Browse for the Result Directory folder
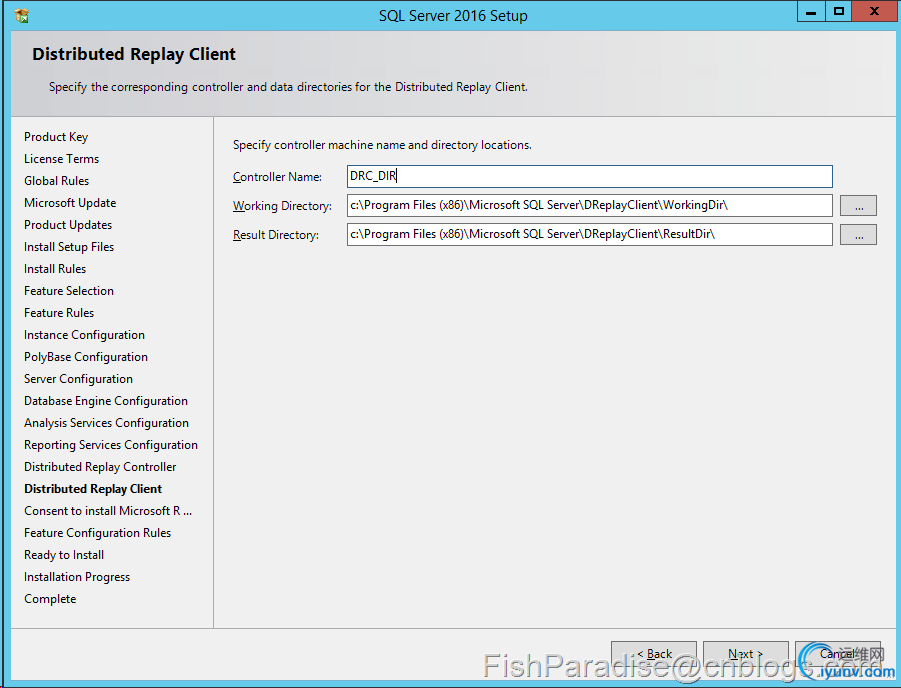Screen dimensions: 901x688 pyautogui.click(x=858, y=235)
